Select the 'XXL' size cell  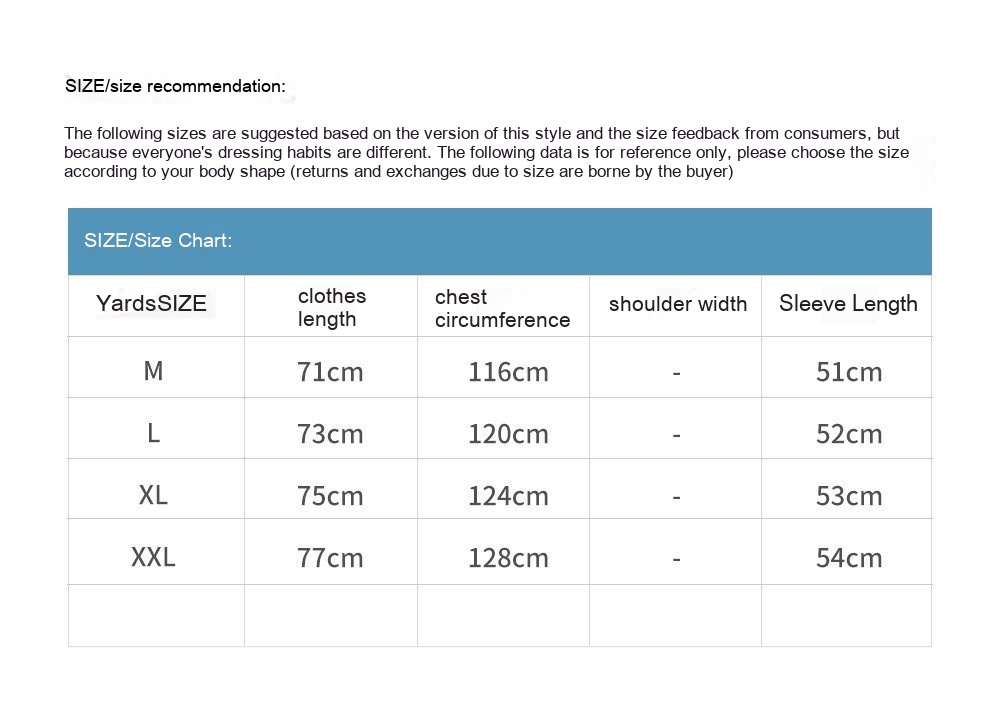[x=153, y=557]
